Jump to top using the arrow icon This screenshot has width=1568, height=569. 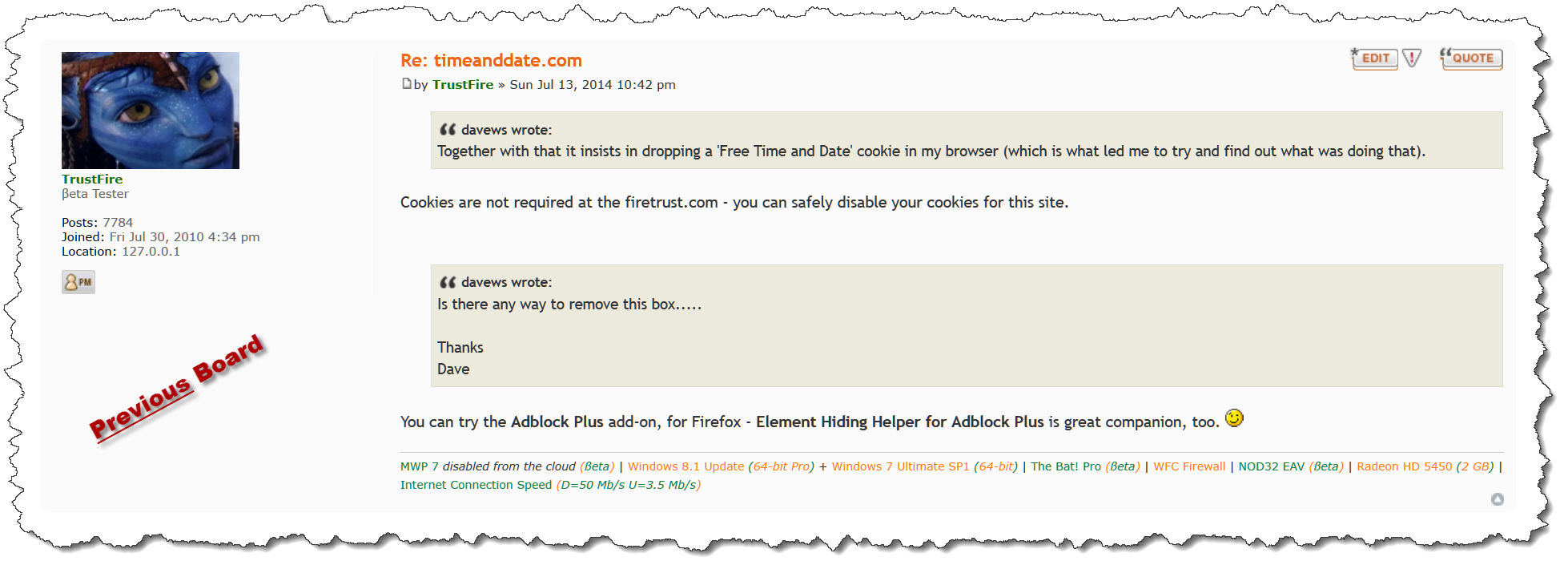coord(1497,499)
